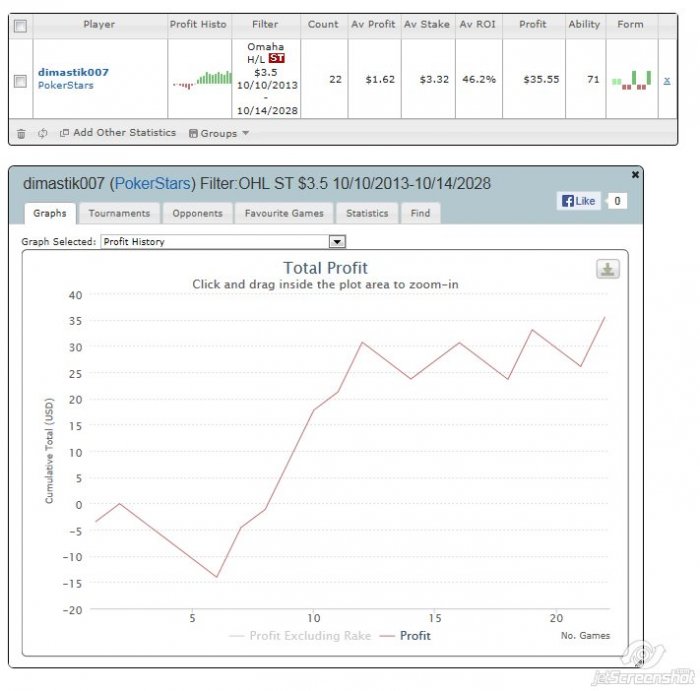Switch to the Graphs tab
This screenshot has width=700, height=691.
pyautogui.click(x=50, y=213)
